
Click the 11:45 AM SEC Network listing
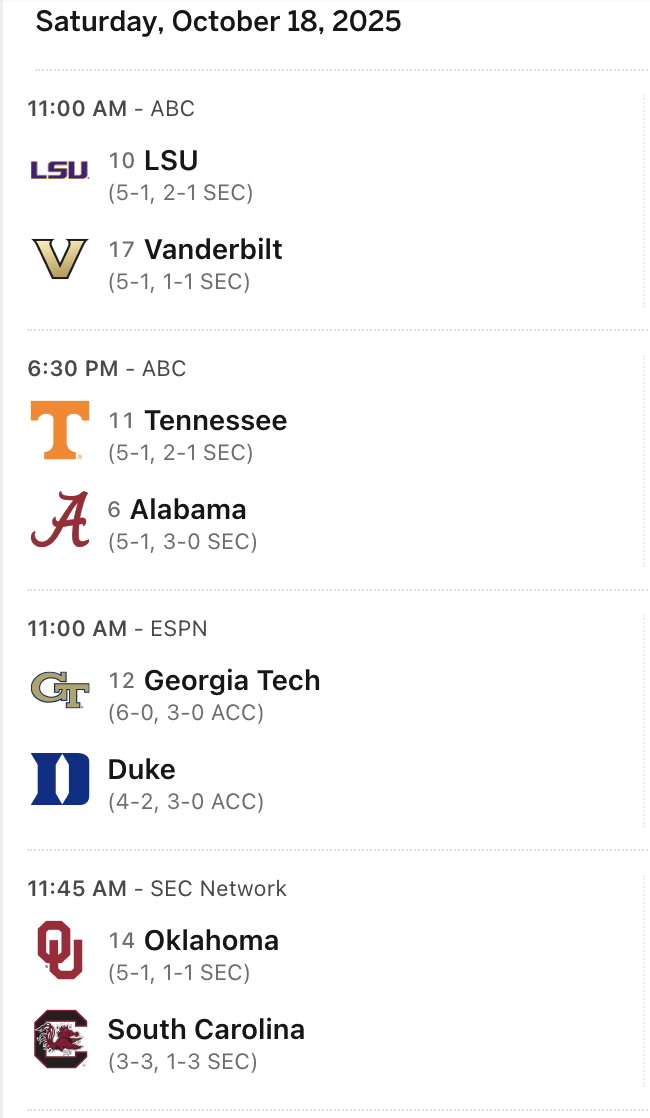coord(157,888)
